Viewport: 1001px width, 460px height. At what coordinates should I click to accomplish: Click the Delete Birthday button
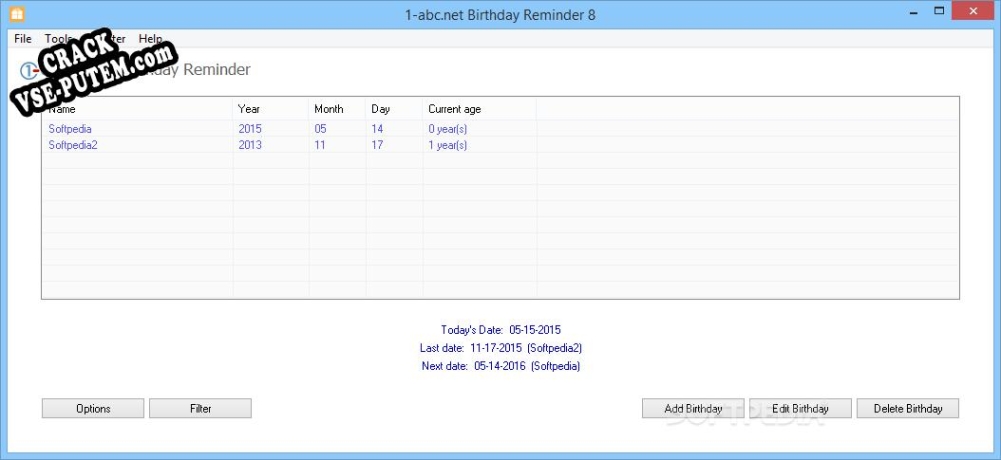click(x=908, y=408)
